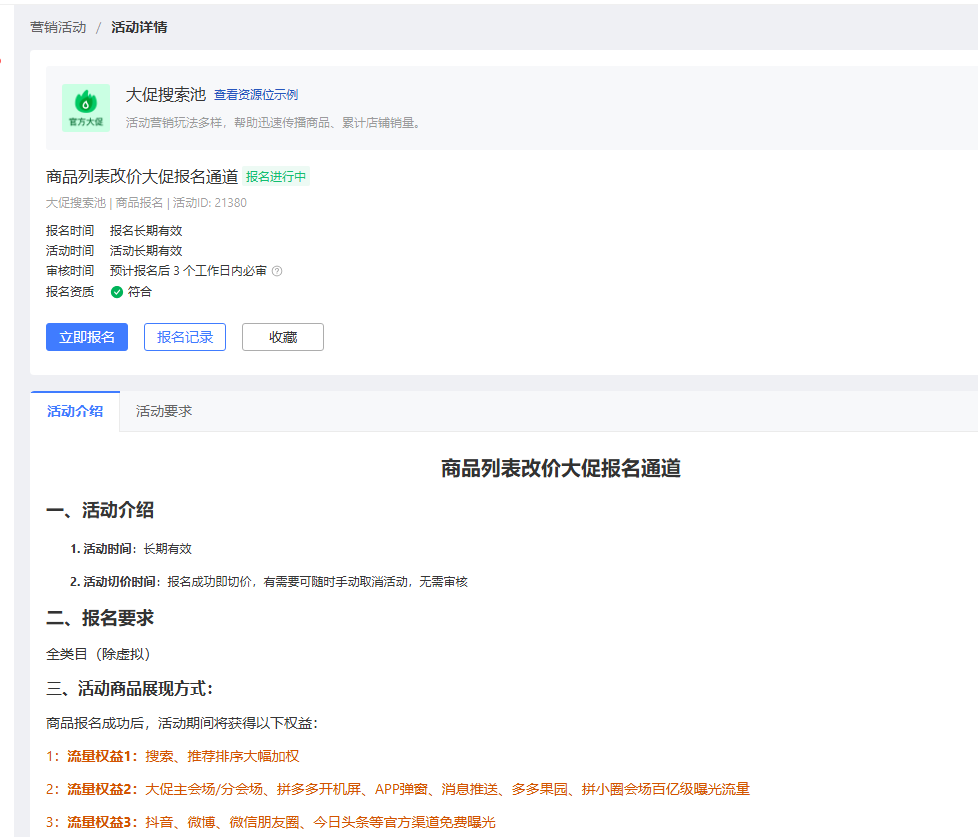Click 报名长期有效 value
Viewport: 978px width, 837px height.
[x=146, y=231]
